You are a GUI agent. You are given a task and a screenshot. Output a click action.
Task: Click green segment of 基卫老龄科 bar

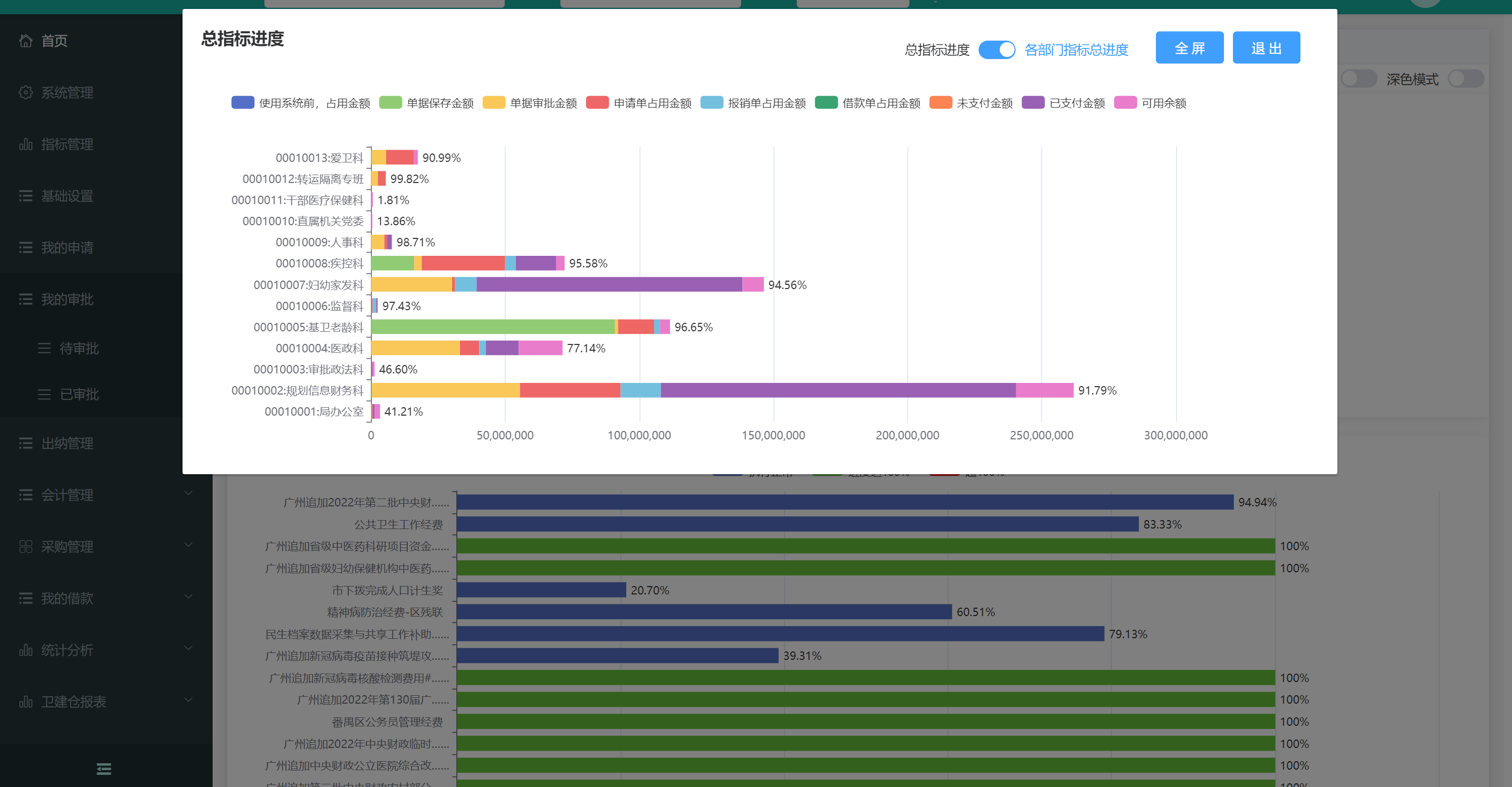(x=493, y=327)
